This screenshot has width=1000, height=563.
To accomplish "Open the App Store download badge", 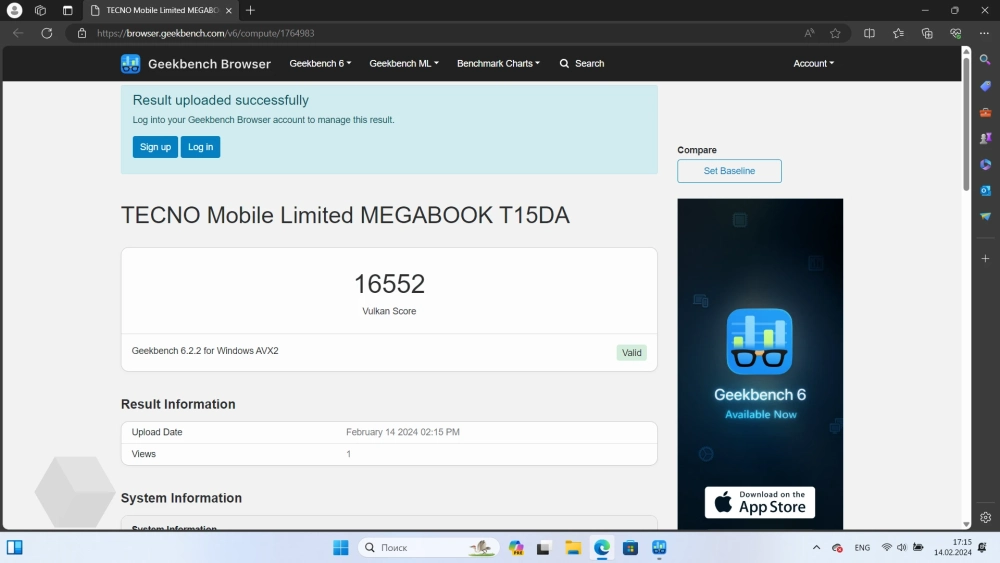I will coord(760,502).
